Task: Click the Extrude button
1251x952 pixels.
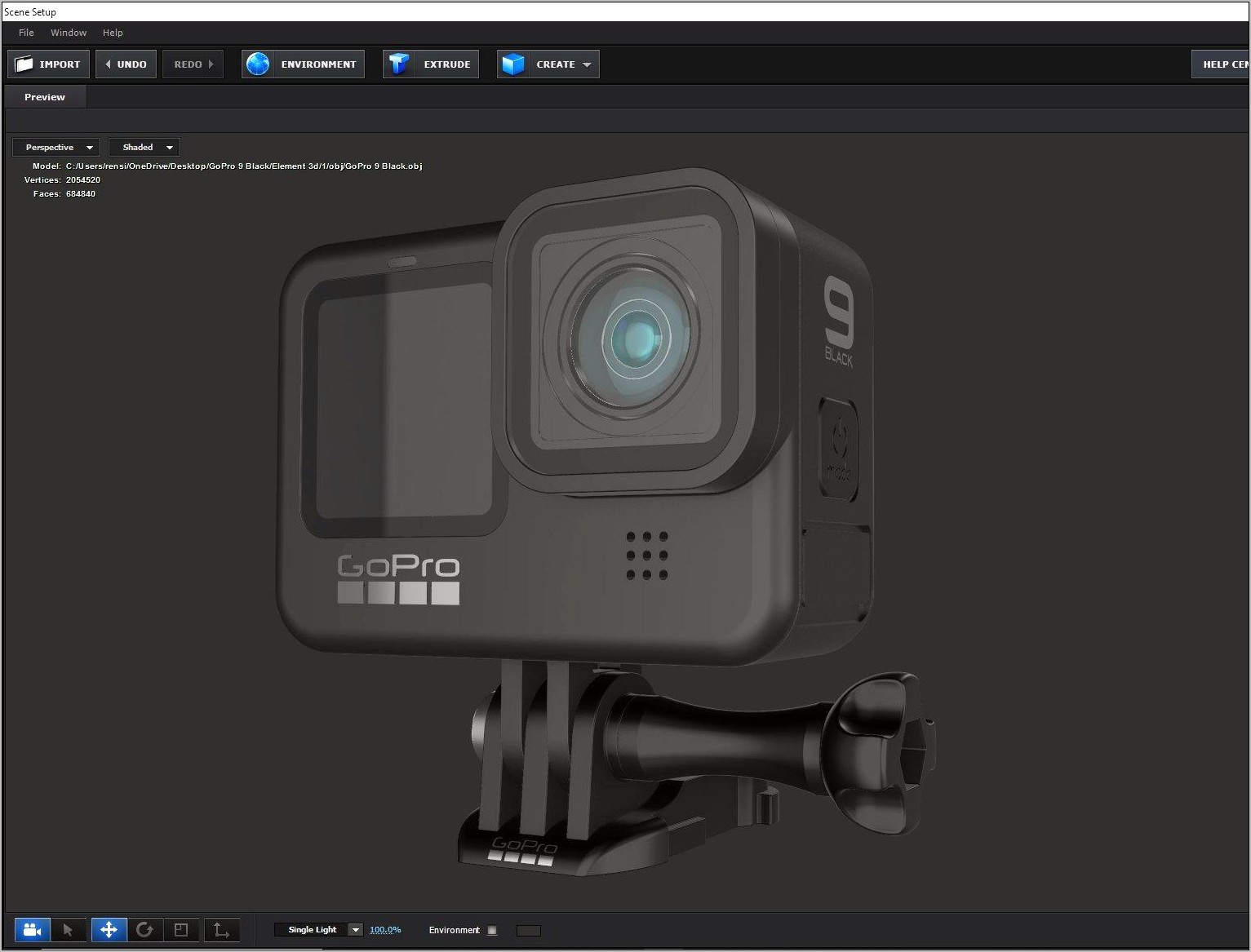Action: [431, 64]
